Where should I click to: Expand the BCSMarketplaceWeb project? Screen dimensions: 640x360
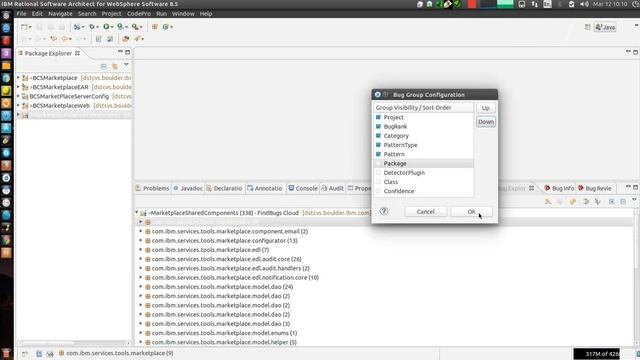click(x=18, y=105)
